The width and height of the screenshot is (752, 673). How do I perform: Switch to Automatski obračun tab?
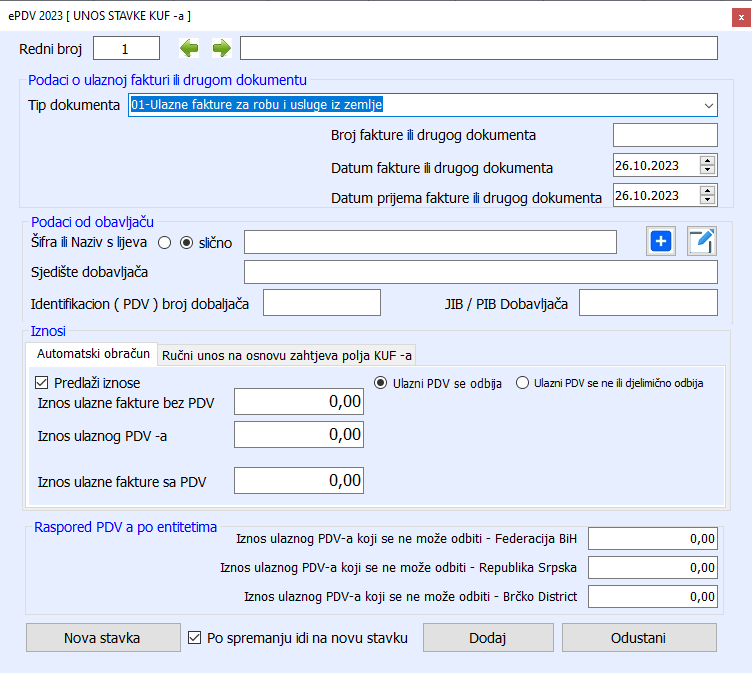[x=92, y=354]
